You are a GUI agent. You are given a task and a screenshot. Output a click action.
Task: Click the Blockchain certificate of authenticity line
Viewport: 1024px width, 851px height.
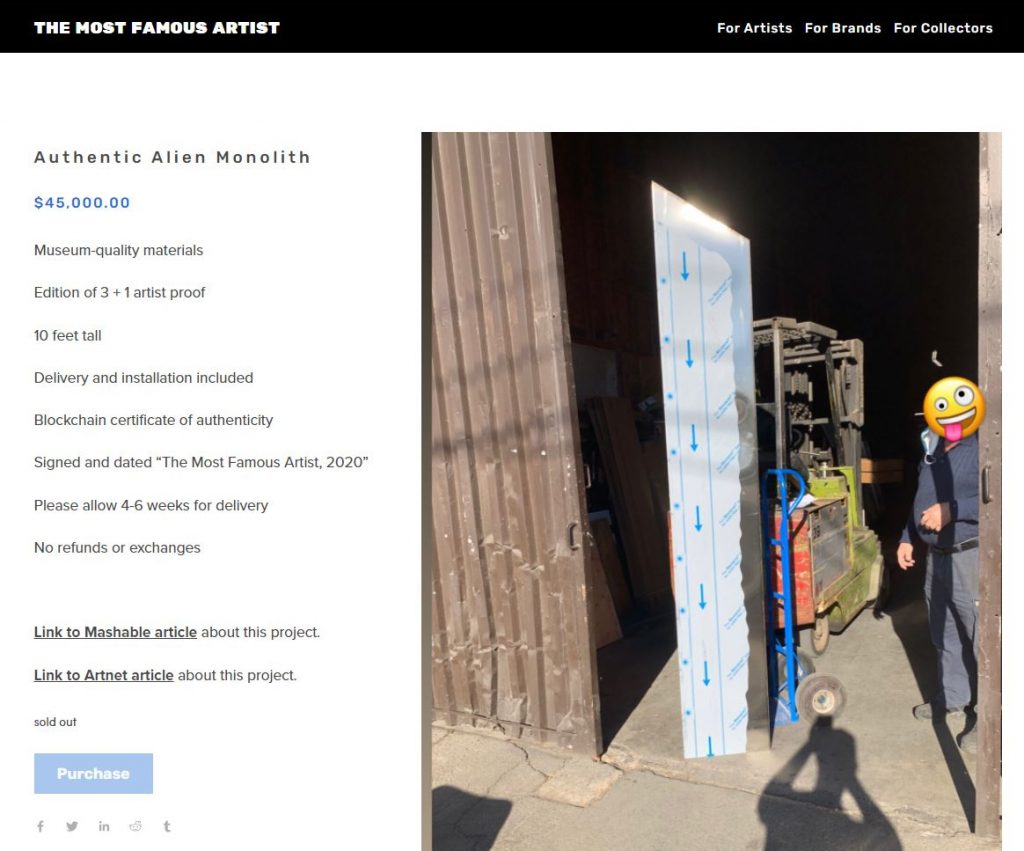(153, 420)
